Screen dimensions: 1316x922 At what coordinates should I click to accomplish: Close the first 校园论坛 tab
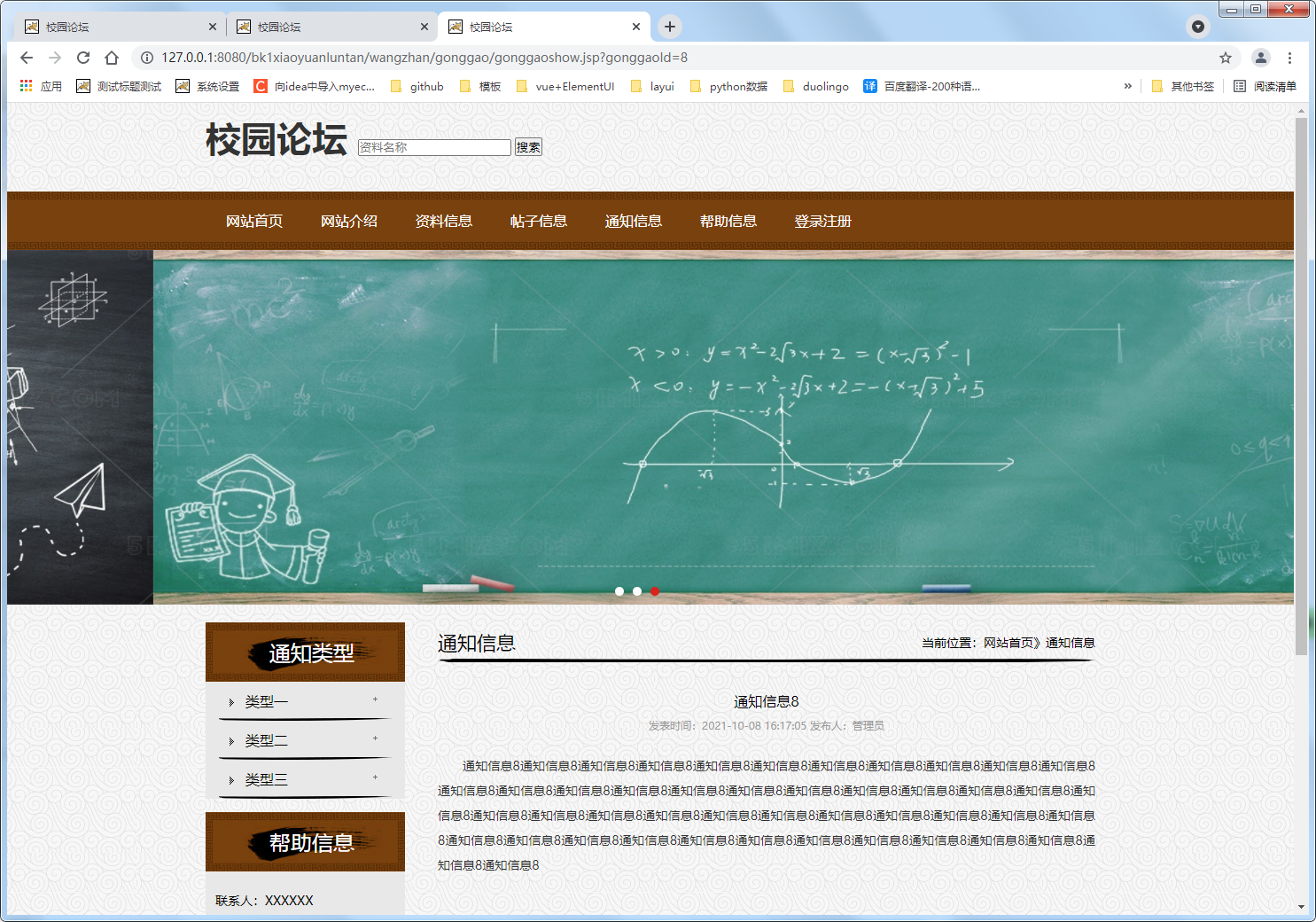point(213,27)
